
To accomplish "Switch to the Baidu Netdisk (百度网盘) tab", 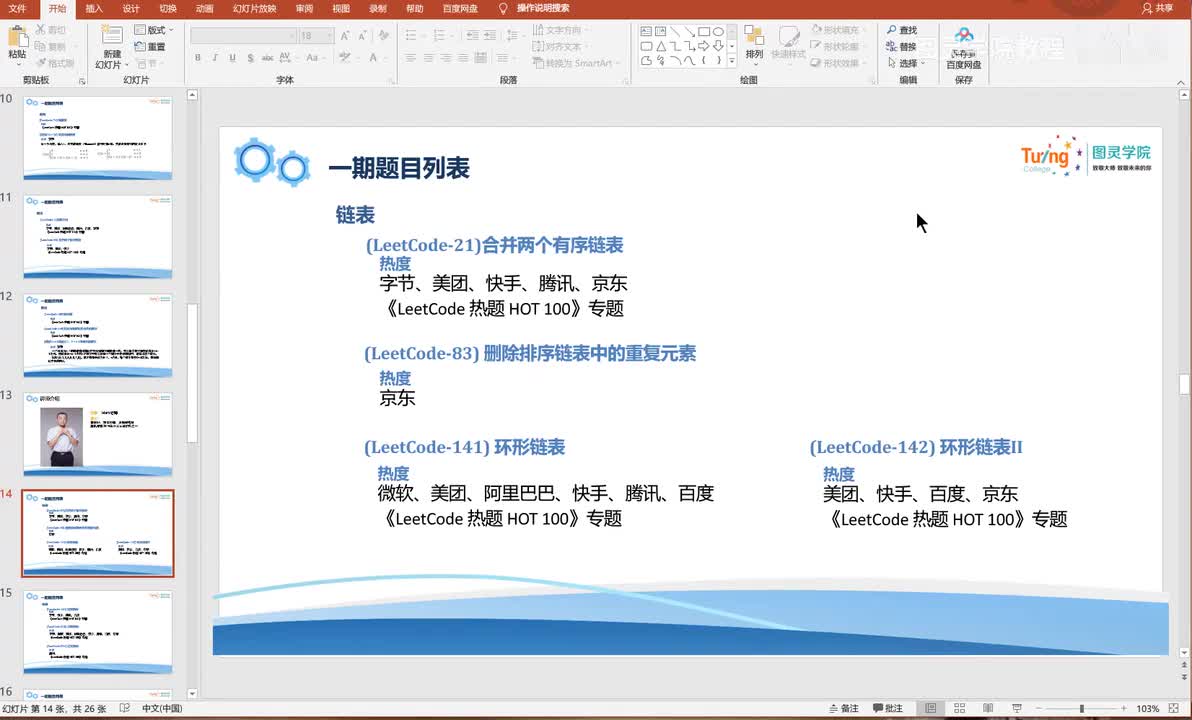I will 460,8.
